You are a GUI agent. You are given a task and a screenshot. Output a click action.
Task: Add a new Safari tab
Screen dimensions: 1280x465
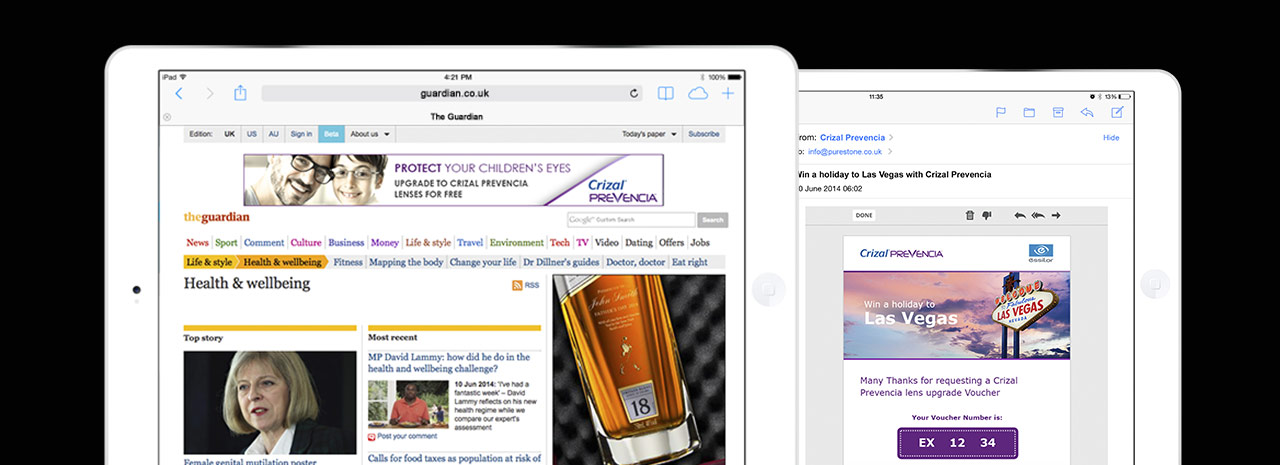pyautogui.click(x=728, y=93)
